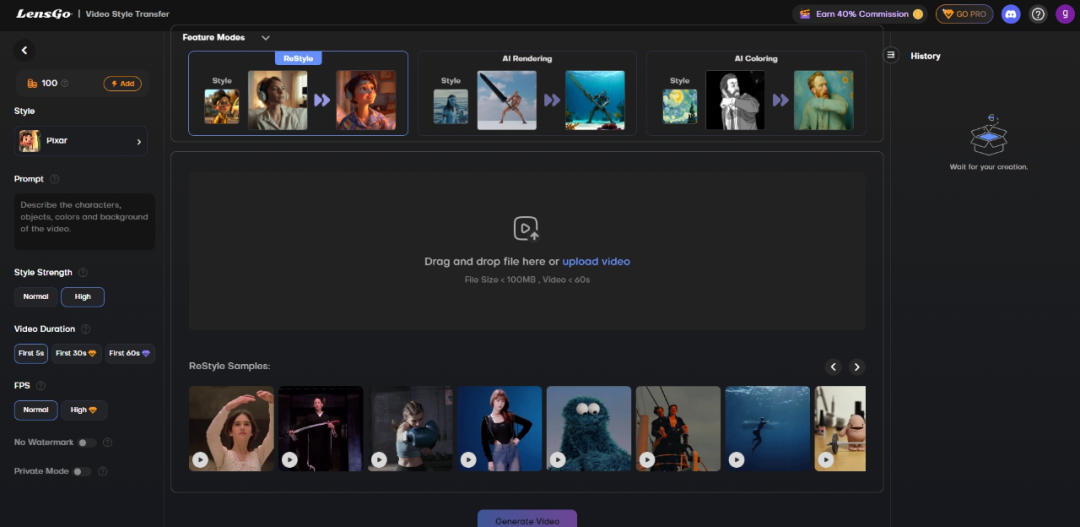Click the help question mark icon in header
This screenshot has width=1080, height=527.
pyautogui.click(x=1038, y=14)
